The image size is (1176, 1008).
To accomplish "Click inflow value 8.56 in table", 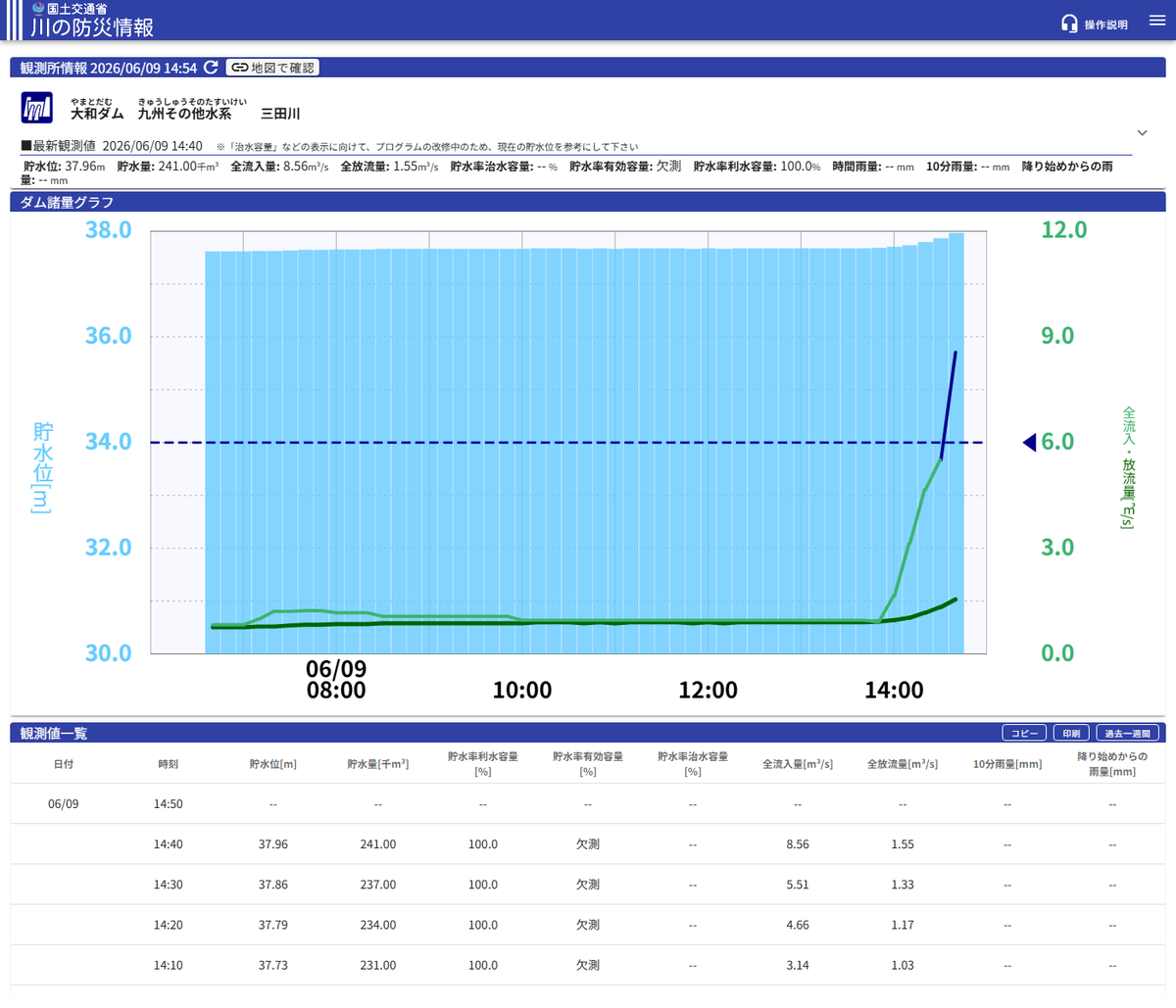I will [x=798, y=844].
